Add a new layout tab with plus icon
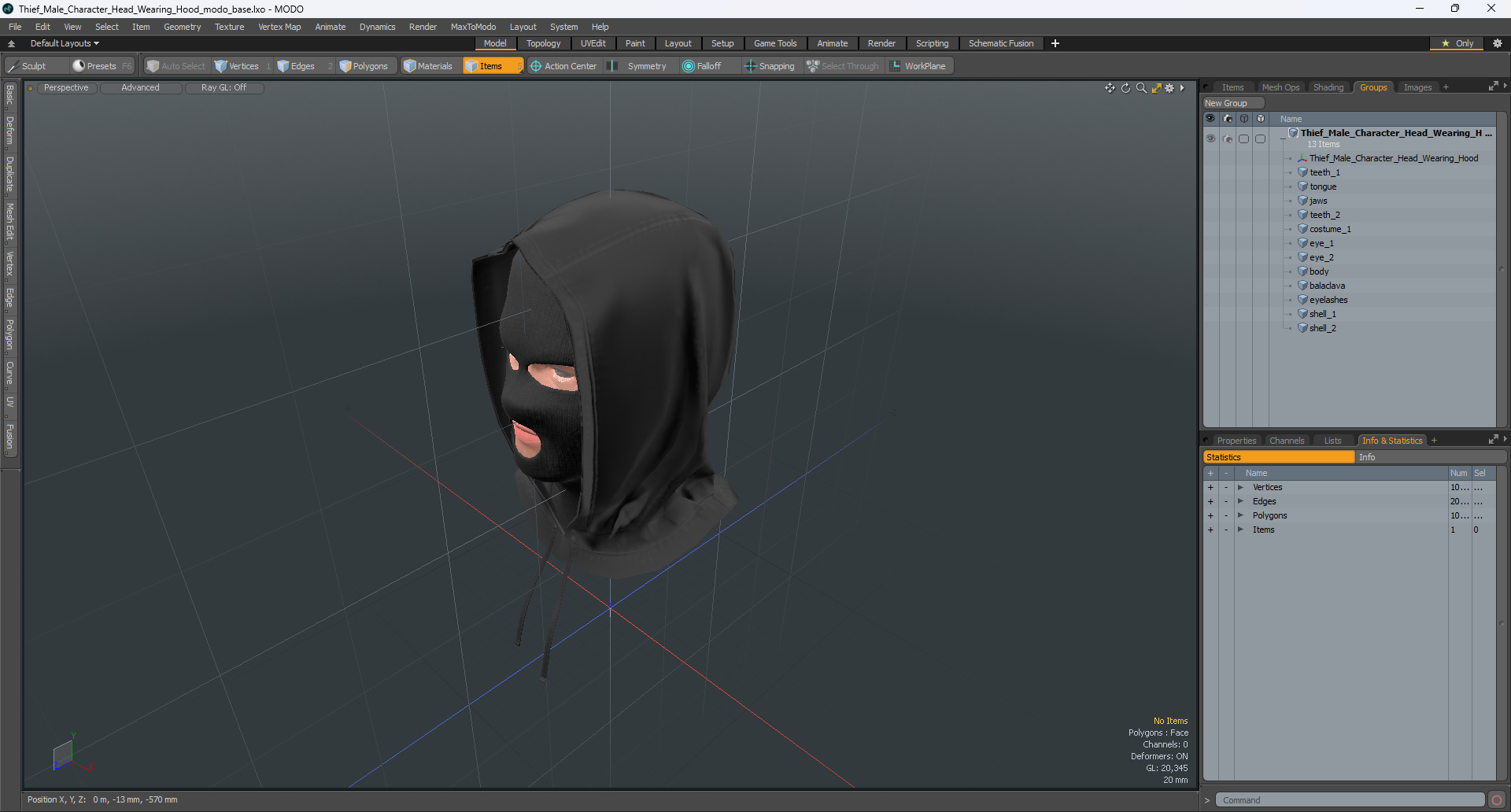1511x812 pixels. pos(1055,43)
